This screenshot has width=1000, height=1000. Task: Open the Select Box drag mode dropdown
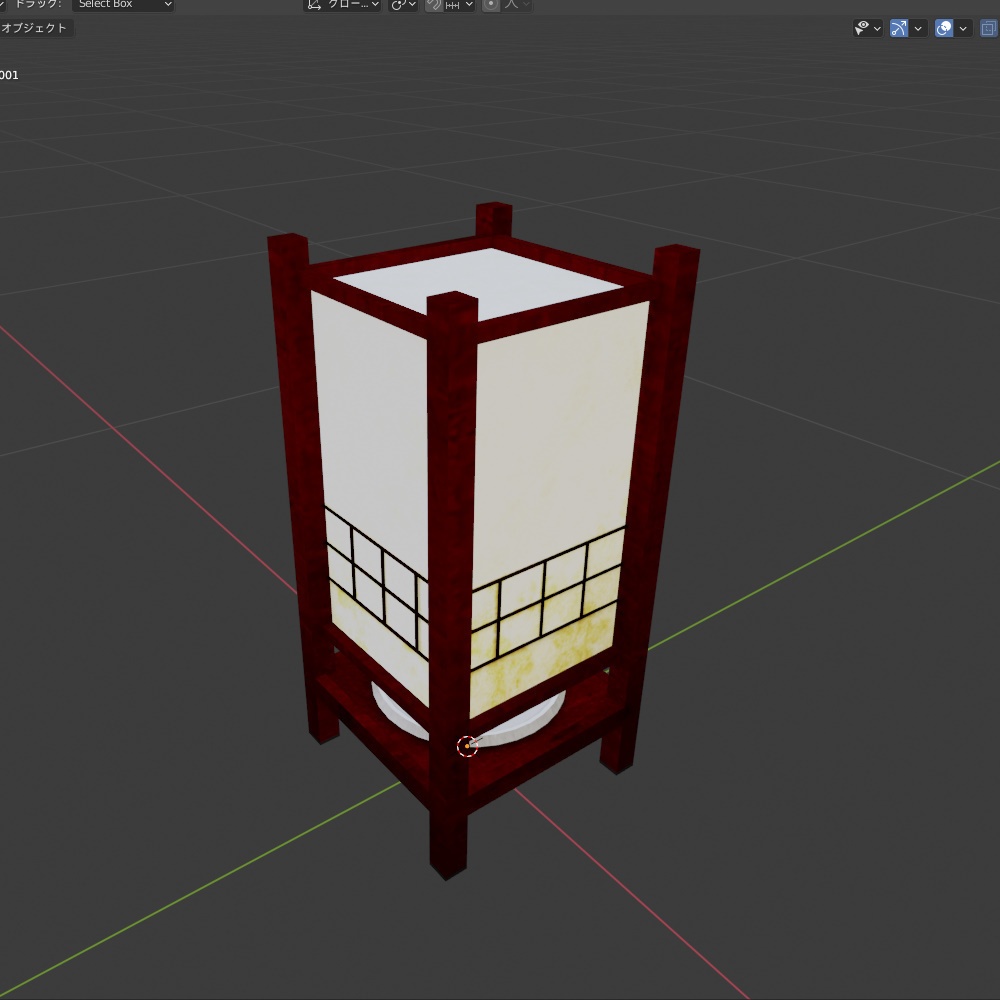(x=123, y=5)
